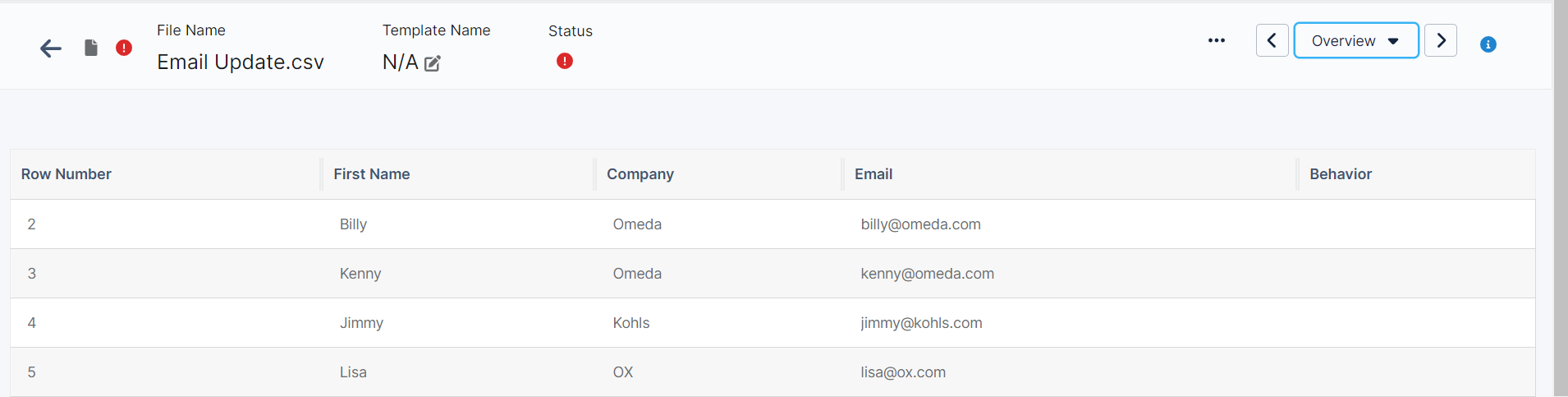Sort by Row Number column header
The image size is (1568, 397).
coord(66,174)
